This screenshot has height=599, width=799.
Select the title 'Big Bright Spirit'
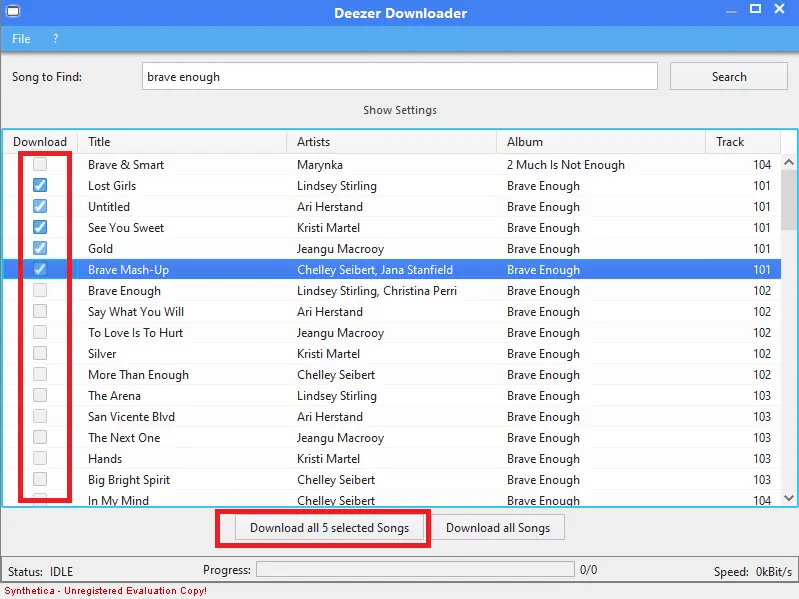pyautogui.click(x=129, y=480)
